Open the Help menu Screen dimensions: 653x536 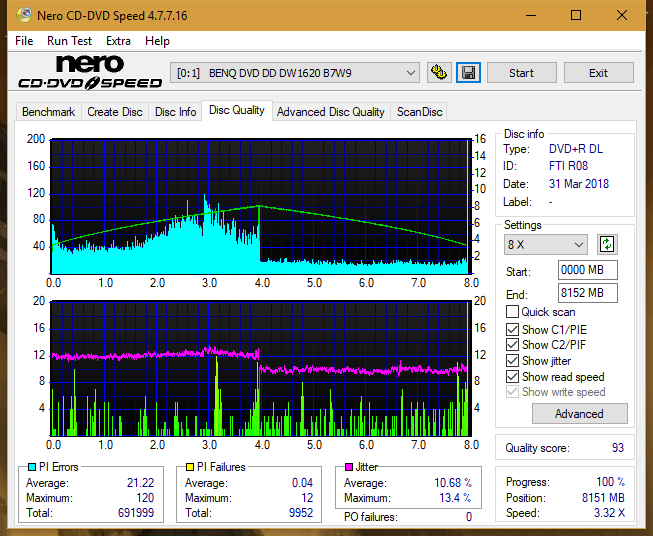(x=157, y=41)
